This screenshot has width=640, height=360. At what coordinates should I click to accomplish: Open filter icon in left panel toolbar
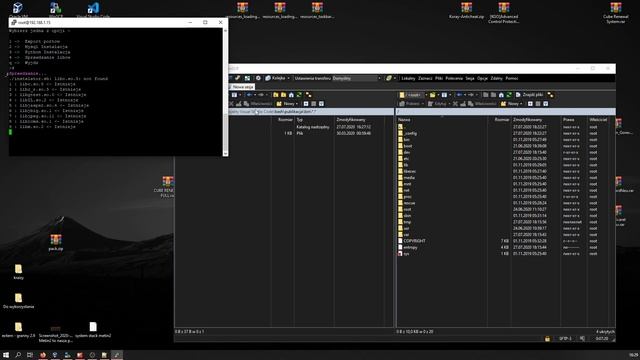coord(235,95)
